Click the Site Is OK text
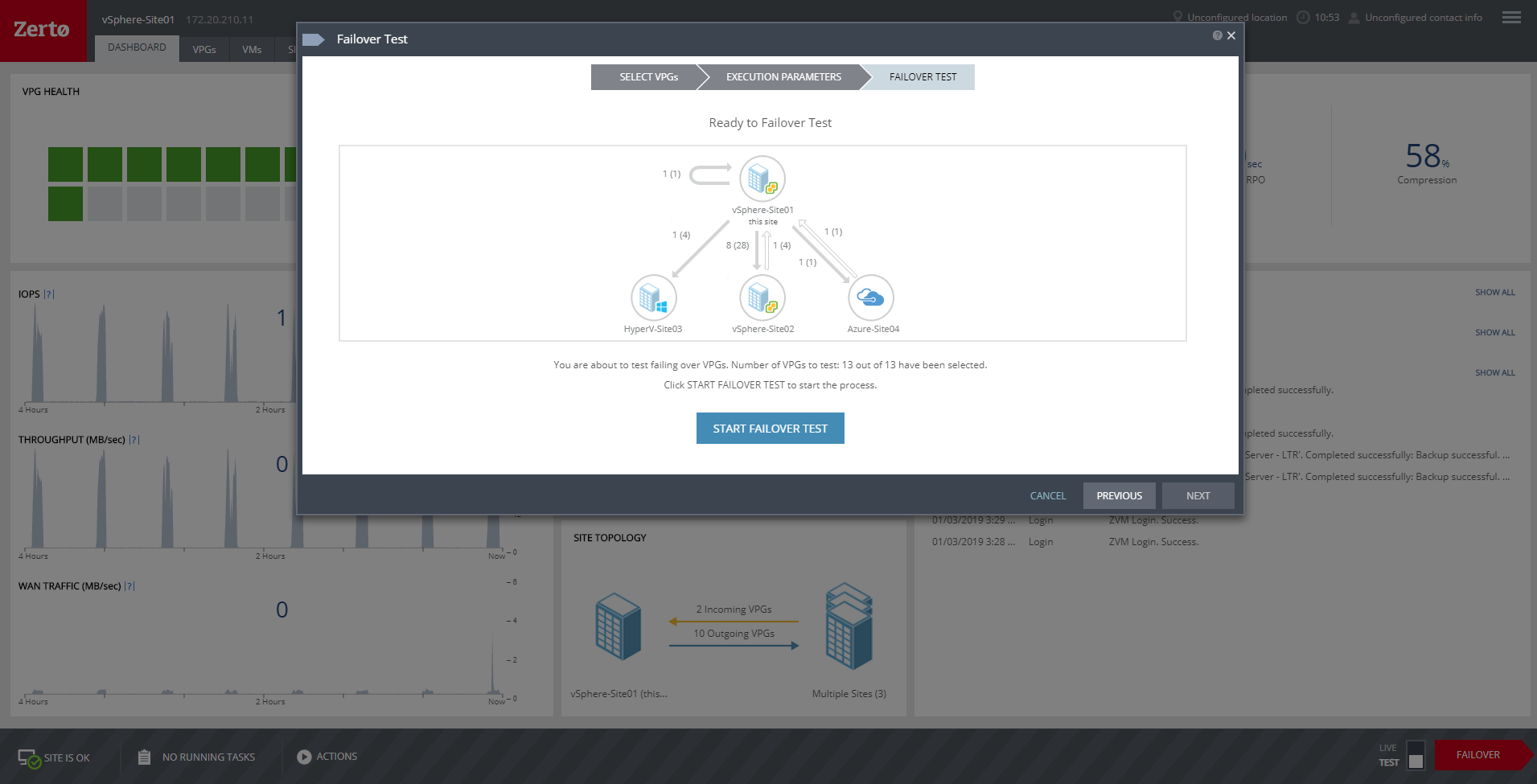This screenshot has width=1537, height=784. pyautogui.click(x=67, y=758)
